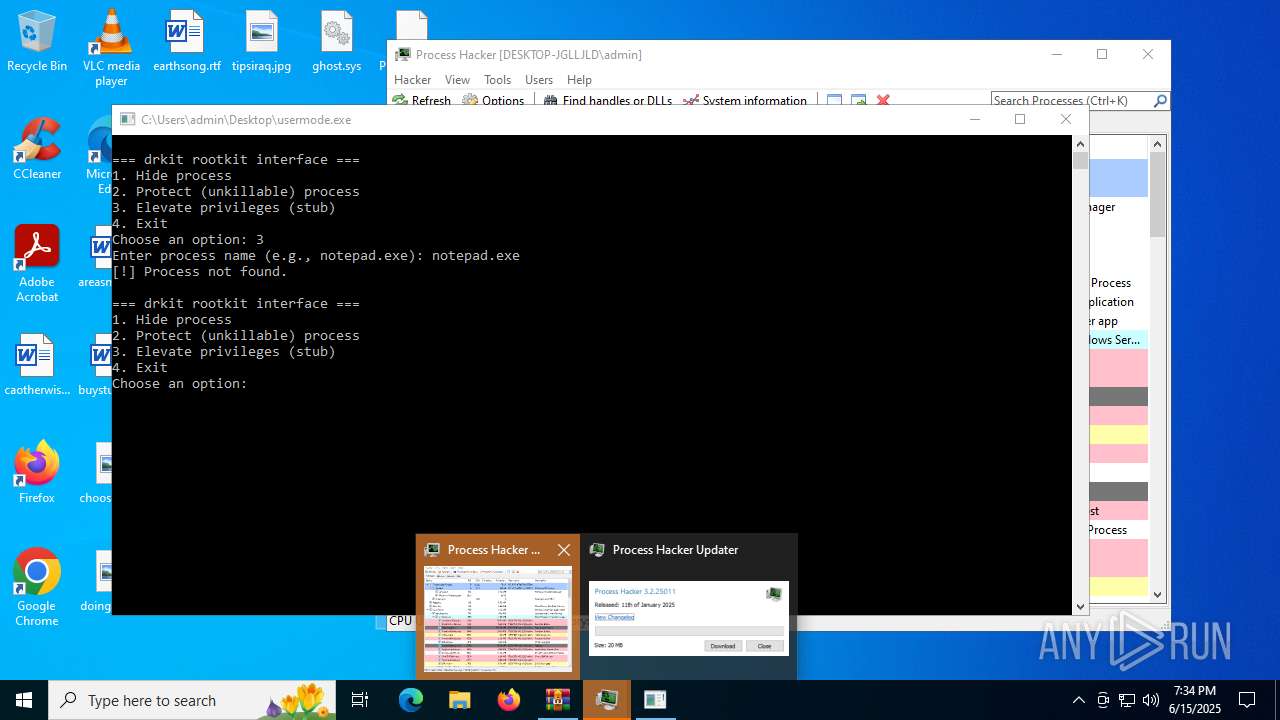1280x720 pixels.
Task: Click the plain window toolbar icon left of the red X
Action: (834, 100)
